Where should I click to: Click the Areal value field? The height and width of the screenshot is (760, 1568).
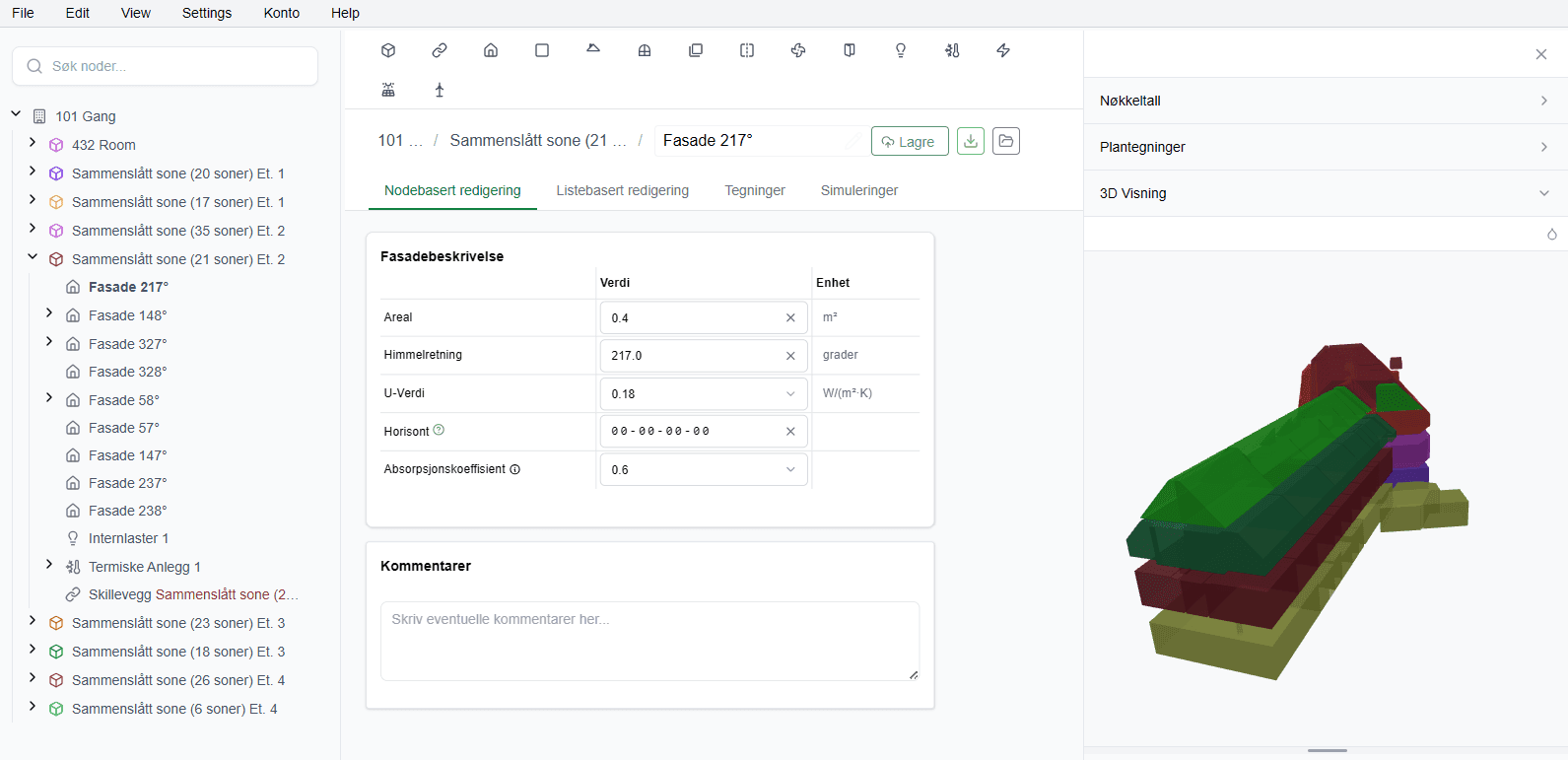click(x=704, y=318)
